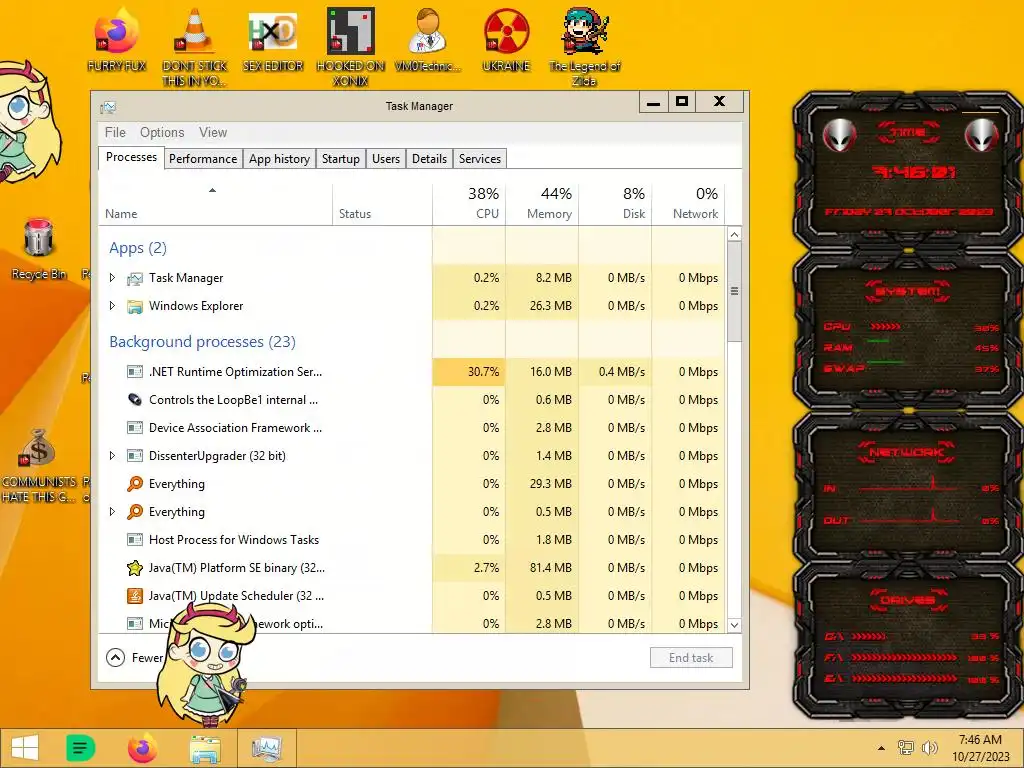Switch to the Startup tab
Image resolution: width=1024 pixels, height=768 pixels.
[x=341, y=159]
